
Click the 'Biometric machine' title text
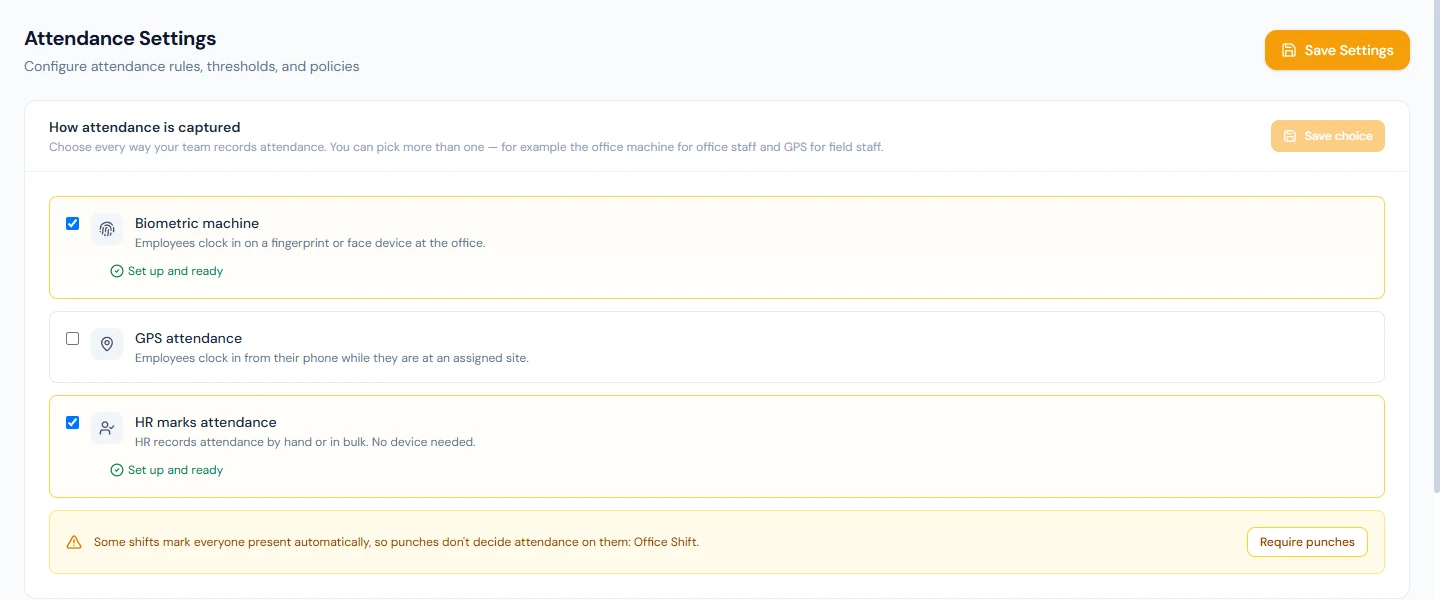[x=197, y=223]
